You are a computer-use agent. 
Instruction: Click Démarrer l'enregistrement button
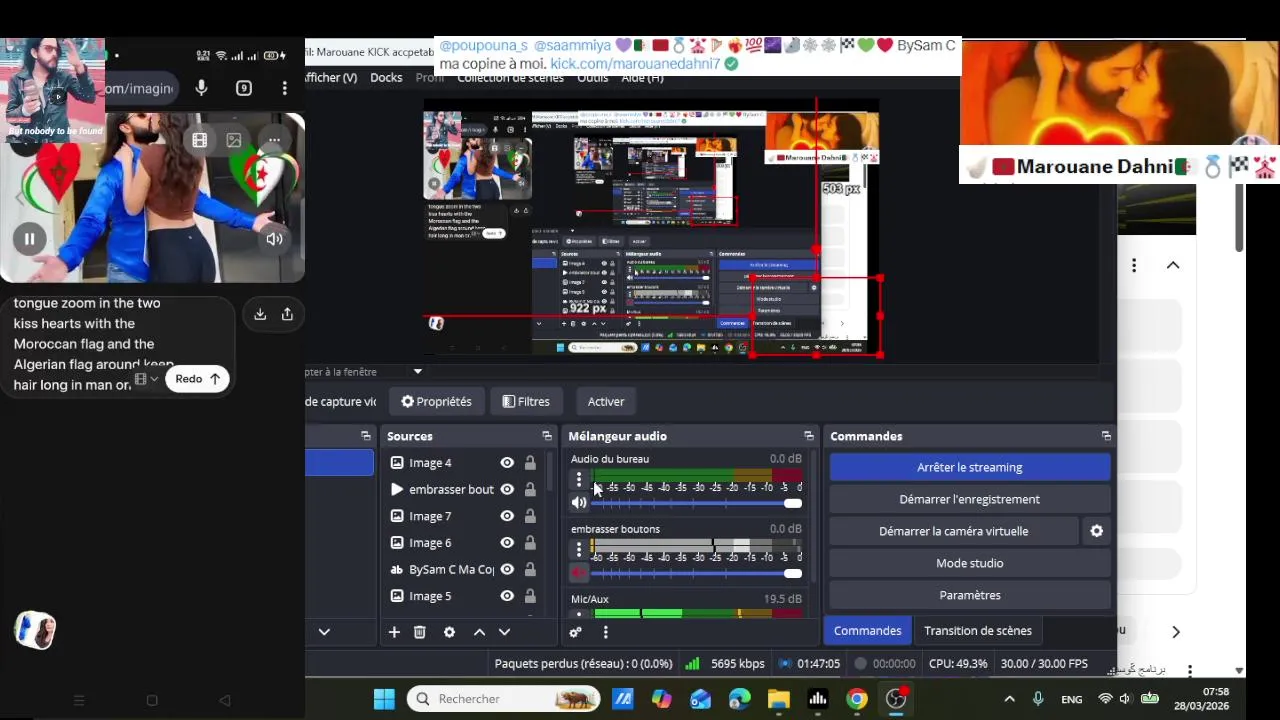pyautogui.click(x=970, y=499)
